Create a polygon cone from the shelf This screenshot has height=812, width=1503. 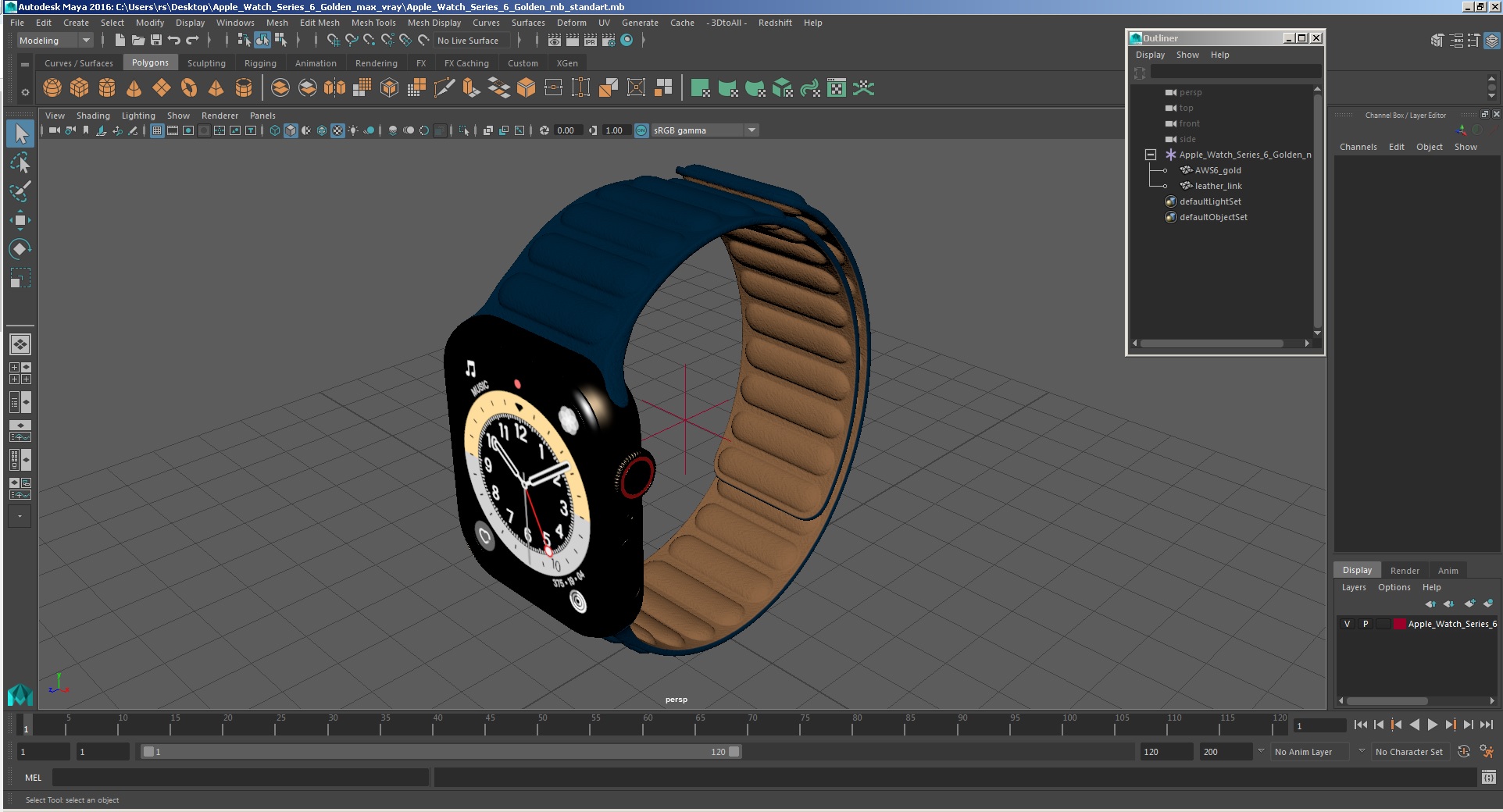[x=134, y=88]
